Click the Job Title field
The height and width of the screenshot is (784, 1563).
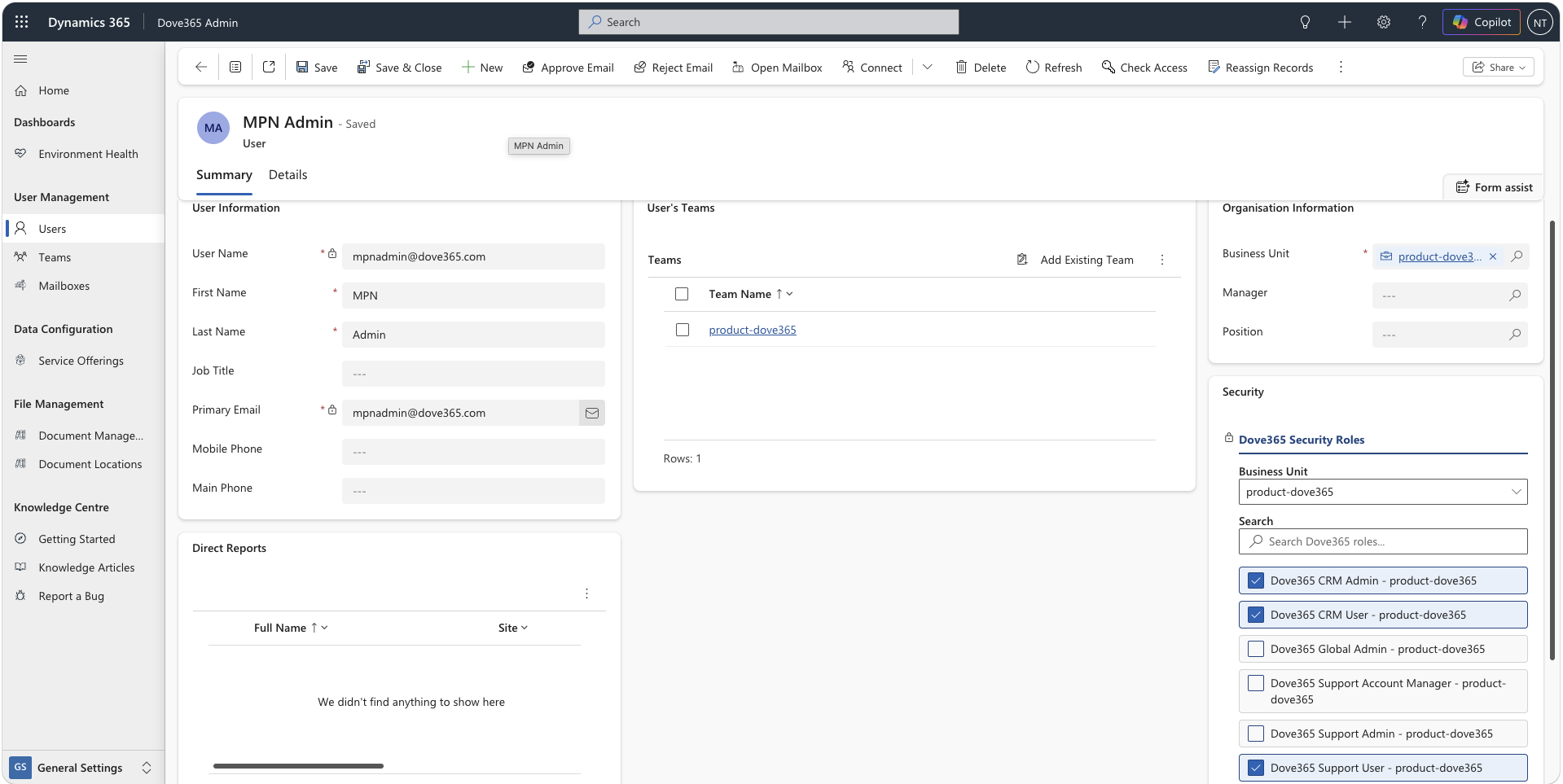coord(473,374)
